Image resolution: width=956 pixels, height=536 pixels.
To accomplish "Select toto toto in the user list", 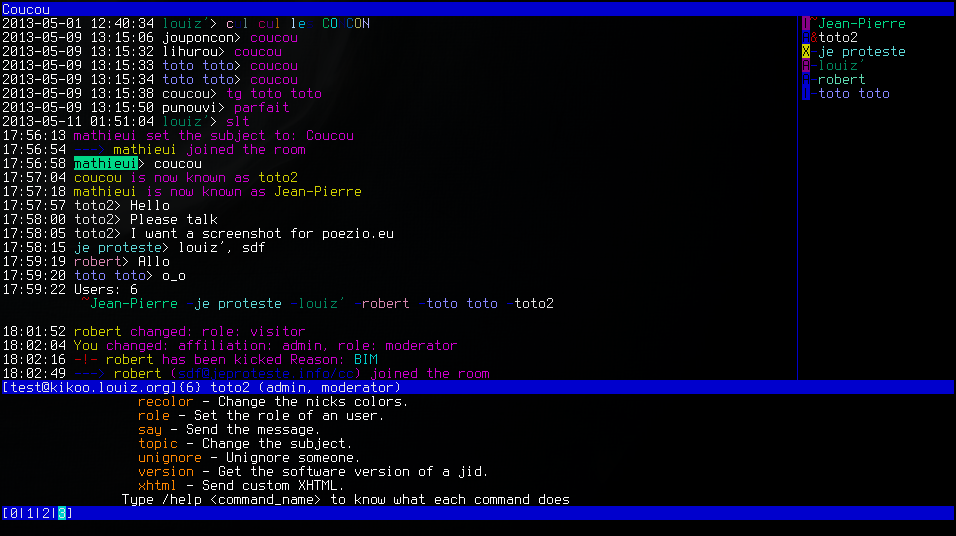I will [854, 93].
